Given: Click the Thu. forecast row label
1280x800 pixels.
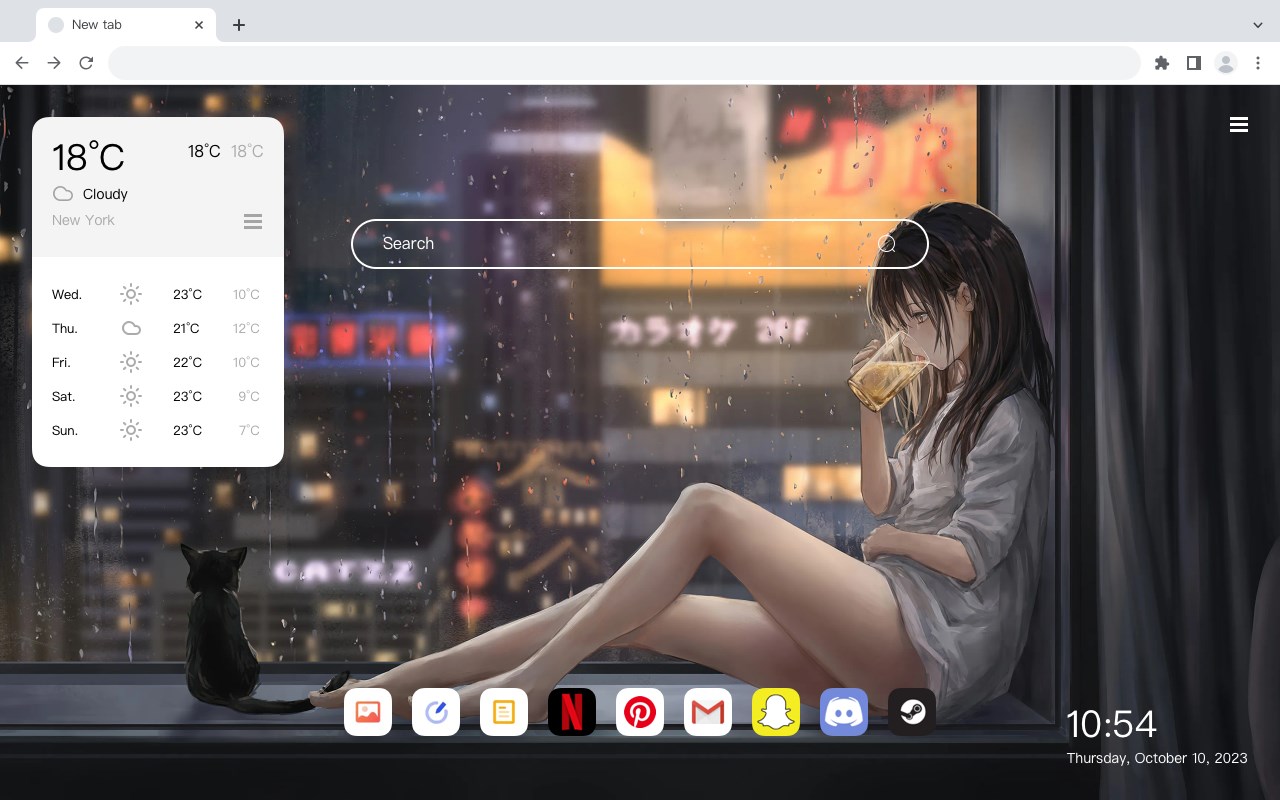Looking at the screenshot, I should click(65, 328).
